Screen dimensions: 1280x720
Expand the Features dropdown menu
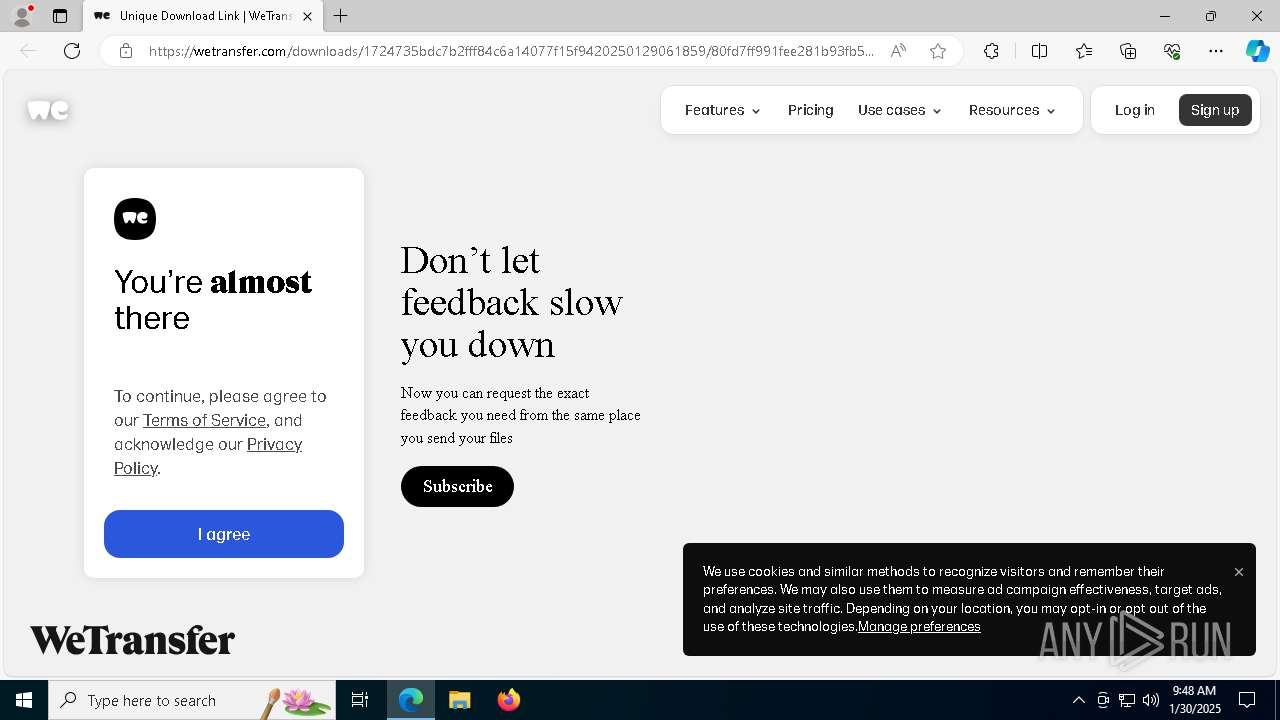coord(723,110)
